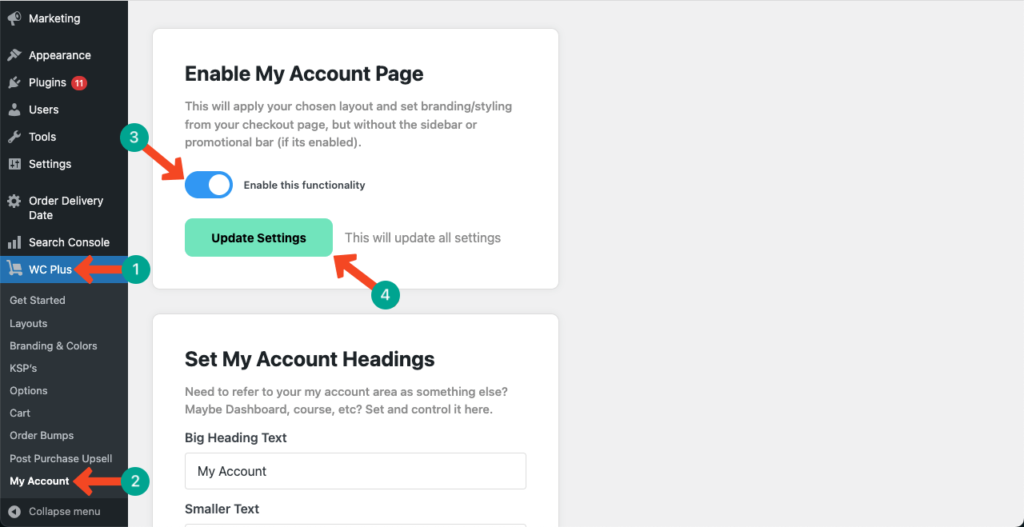
Task: Click the WC Plus cart icon
Action: pyautogui.click(x=14, y=269)
